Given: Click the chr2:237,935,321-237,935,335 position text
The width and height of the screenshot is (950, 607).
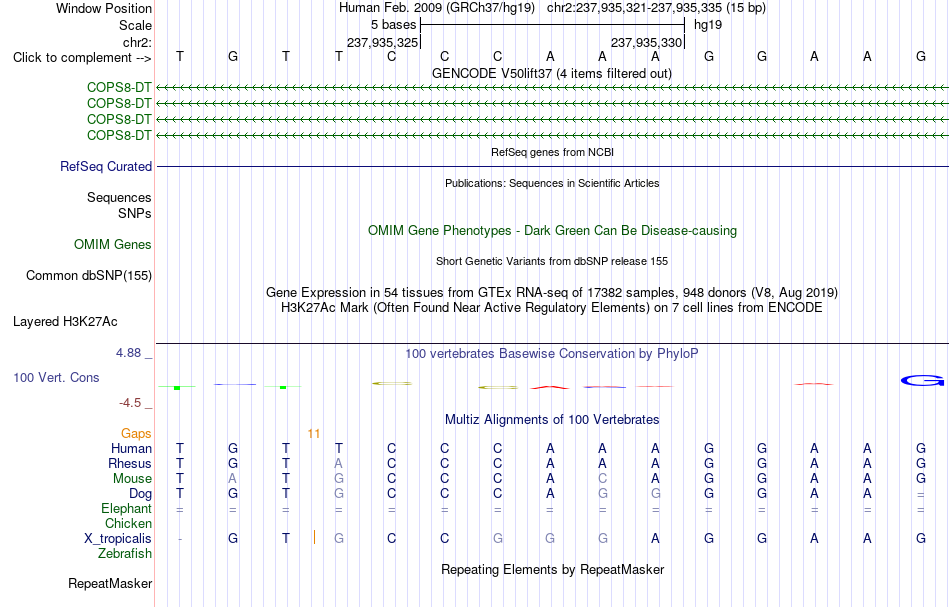Looking at the screenshot, I should (634, 8).
